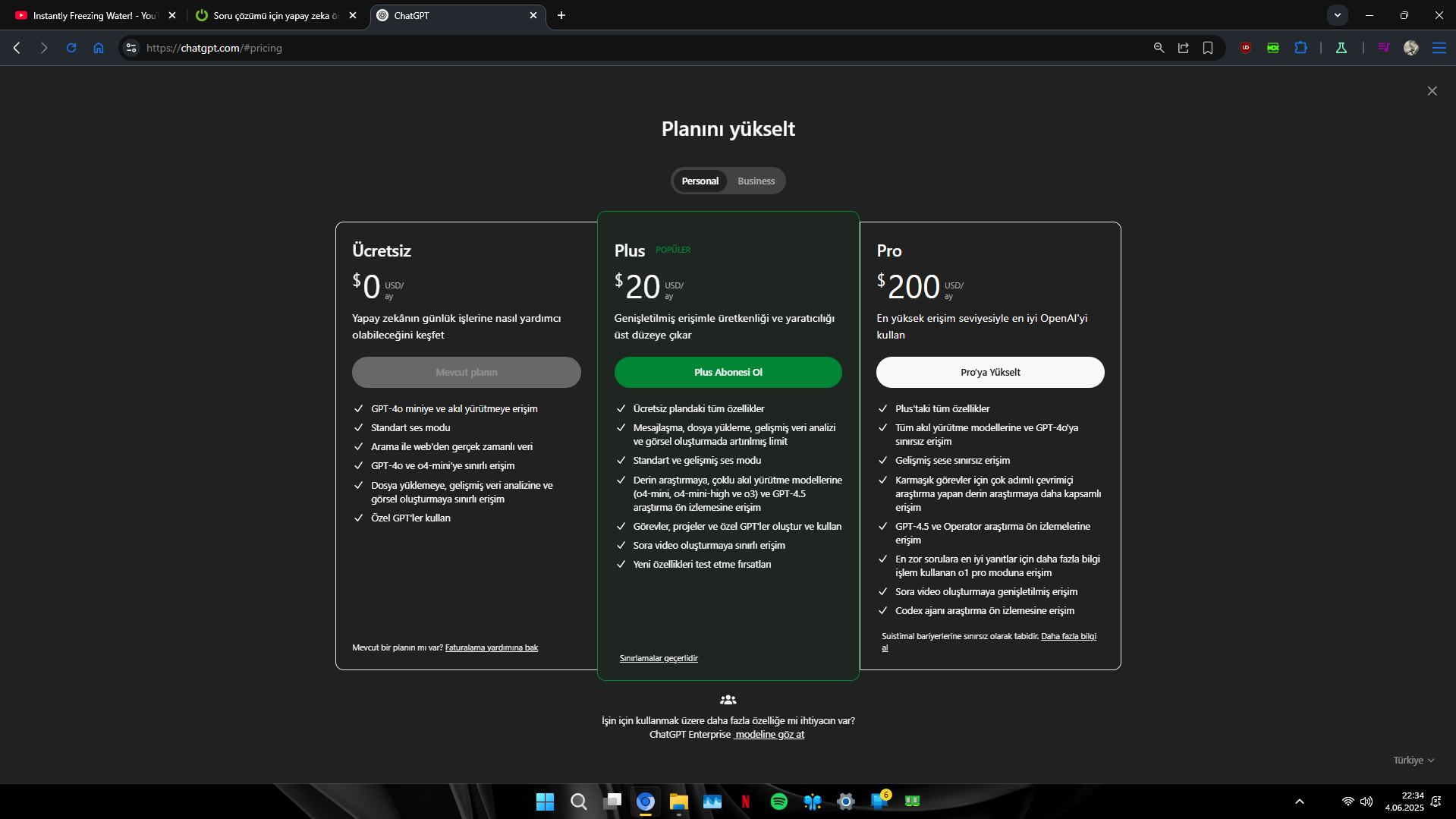Open a new browser tab
Viewport: 1456px width, 819px height.
[561, 15]
